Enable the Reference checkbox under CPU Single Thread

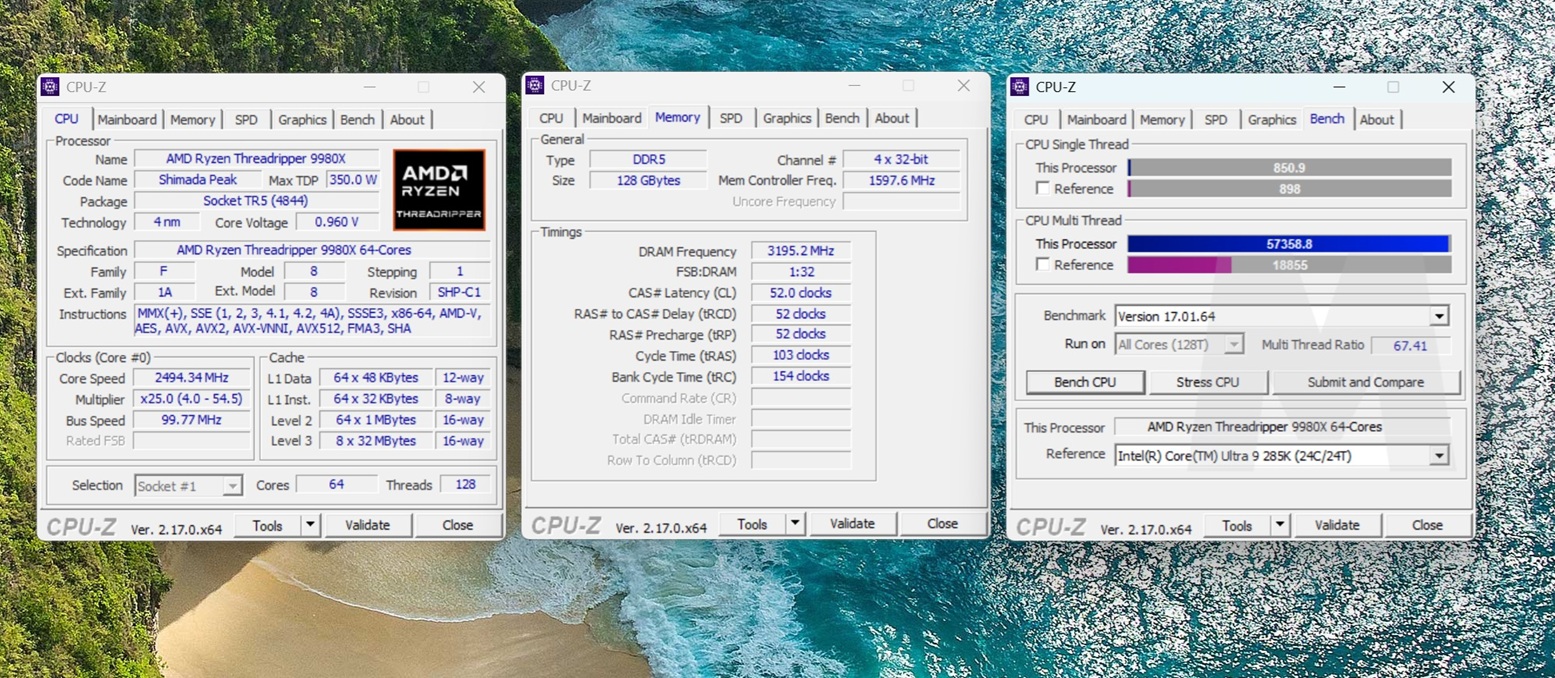click(x=1043, y=188)
